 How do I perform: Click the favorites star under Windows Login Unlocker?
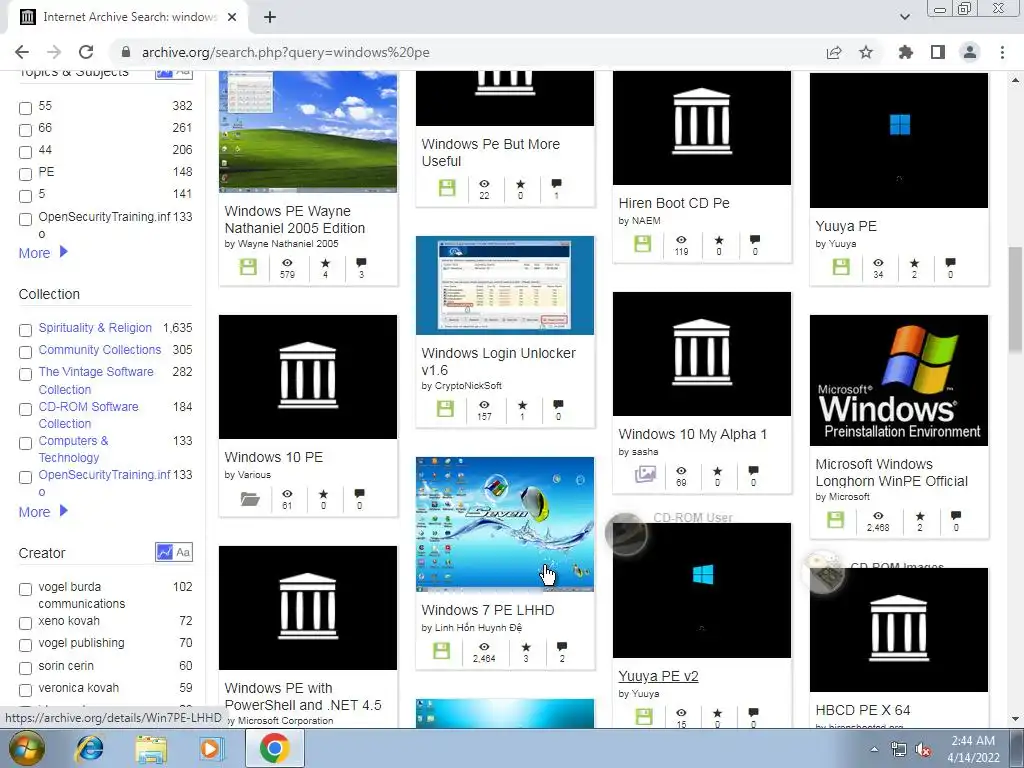522,405
